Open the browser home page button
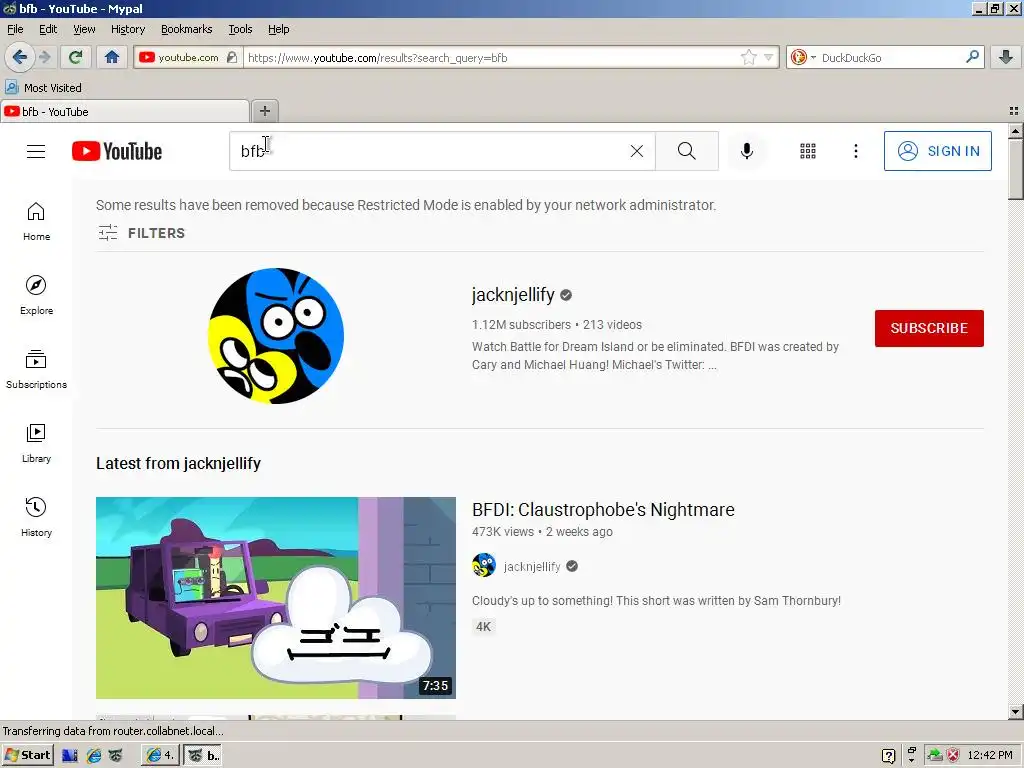The width and height of the screenshot is (1024, 768). coord(112,57)
